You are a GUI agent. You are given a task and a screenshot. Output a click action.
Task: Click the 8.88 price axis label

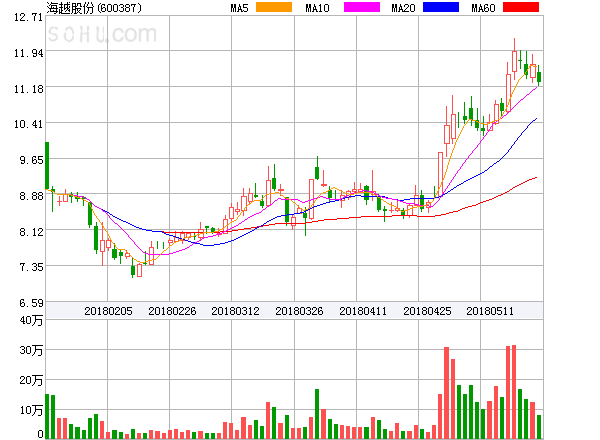click(31, 196)
